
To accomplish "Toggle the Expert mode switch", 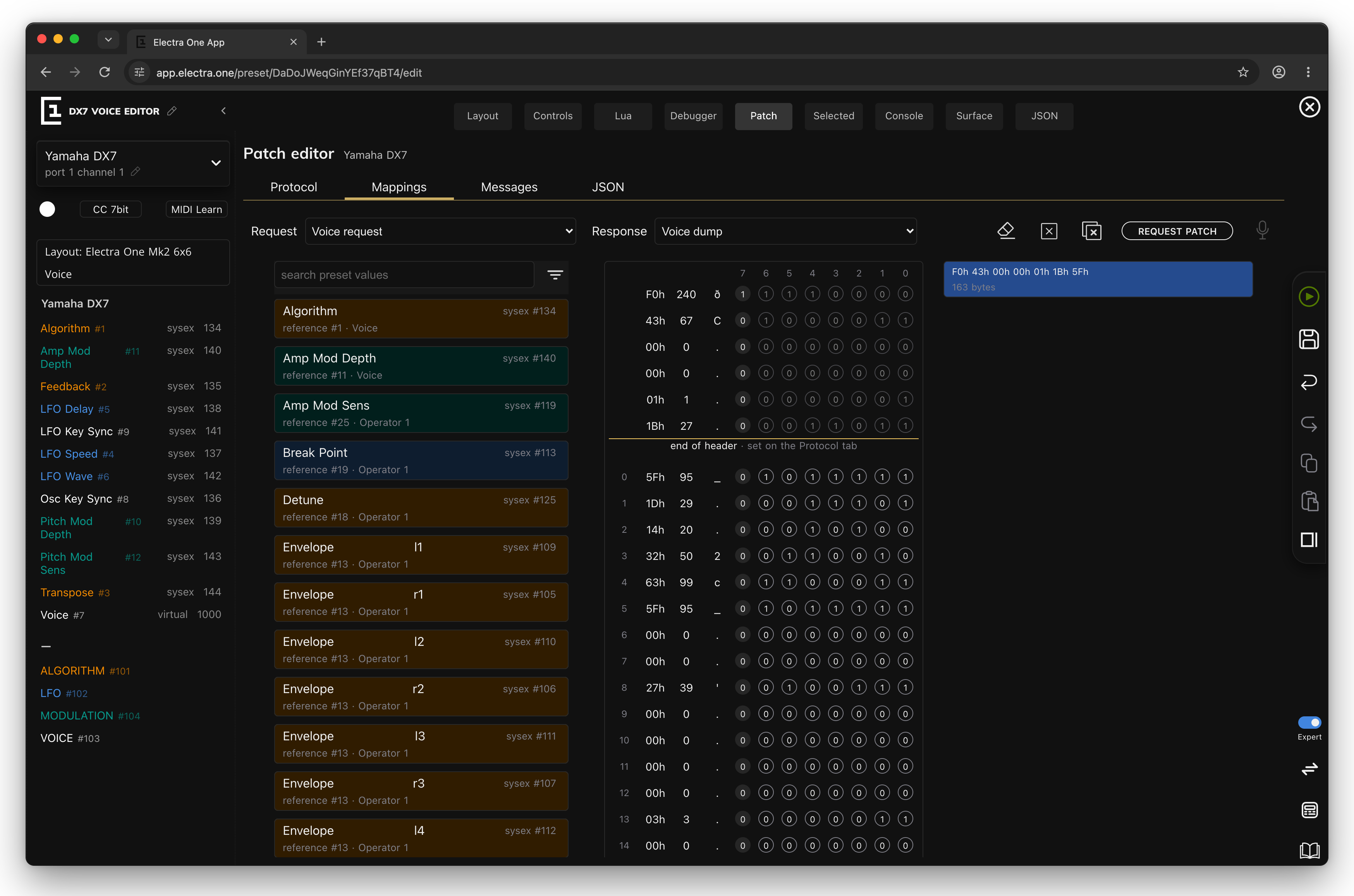I will [x=1309, y=722].
